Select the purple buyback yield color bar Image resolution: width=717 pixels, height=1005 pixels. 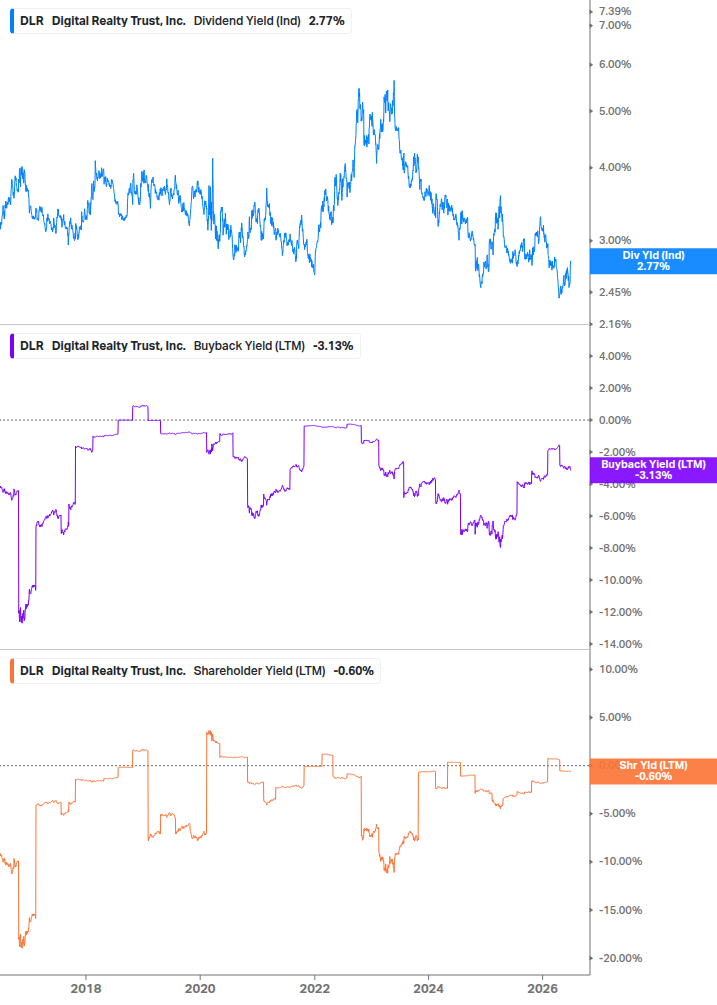tap(12, 346)
